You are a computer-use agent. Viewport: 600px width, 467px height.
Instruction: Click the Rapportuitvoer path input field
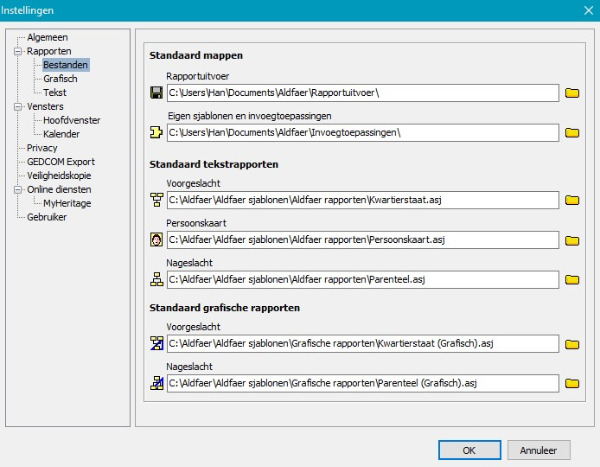pos(360,93)
